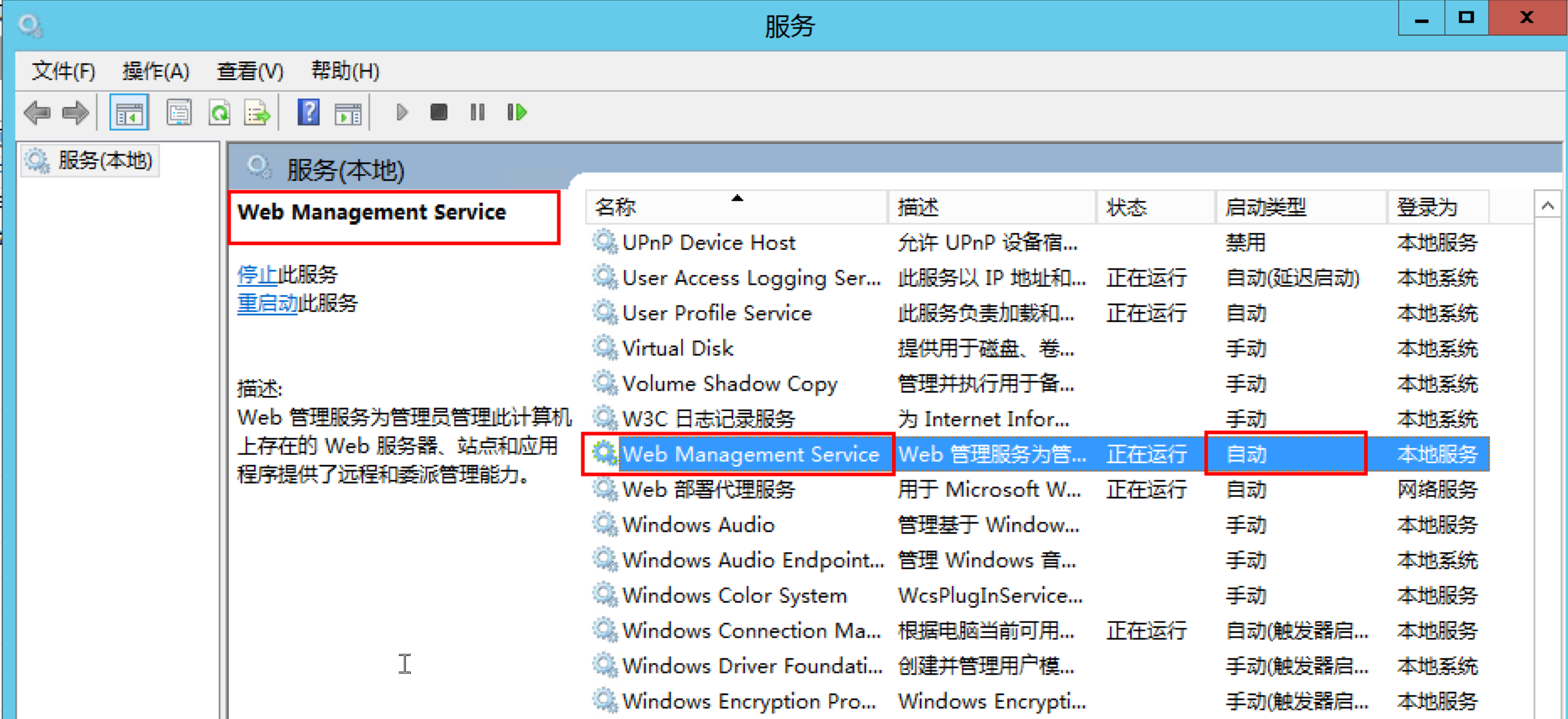The width and height of the screenshot is (1568, 719).
Task: Toggle the show/hide console tree icon
Action: click(129, 113)
